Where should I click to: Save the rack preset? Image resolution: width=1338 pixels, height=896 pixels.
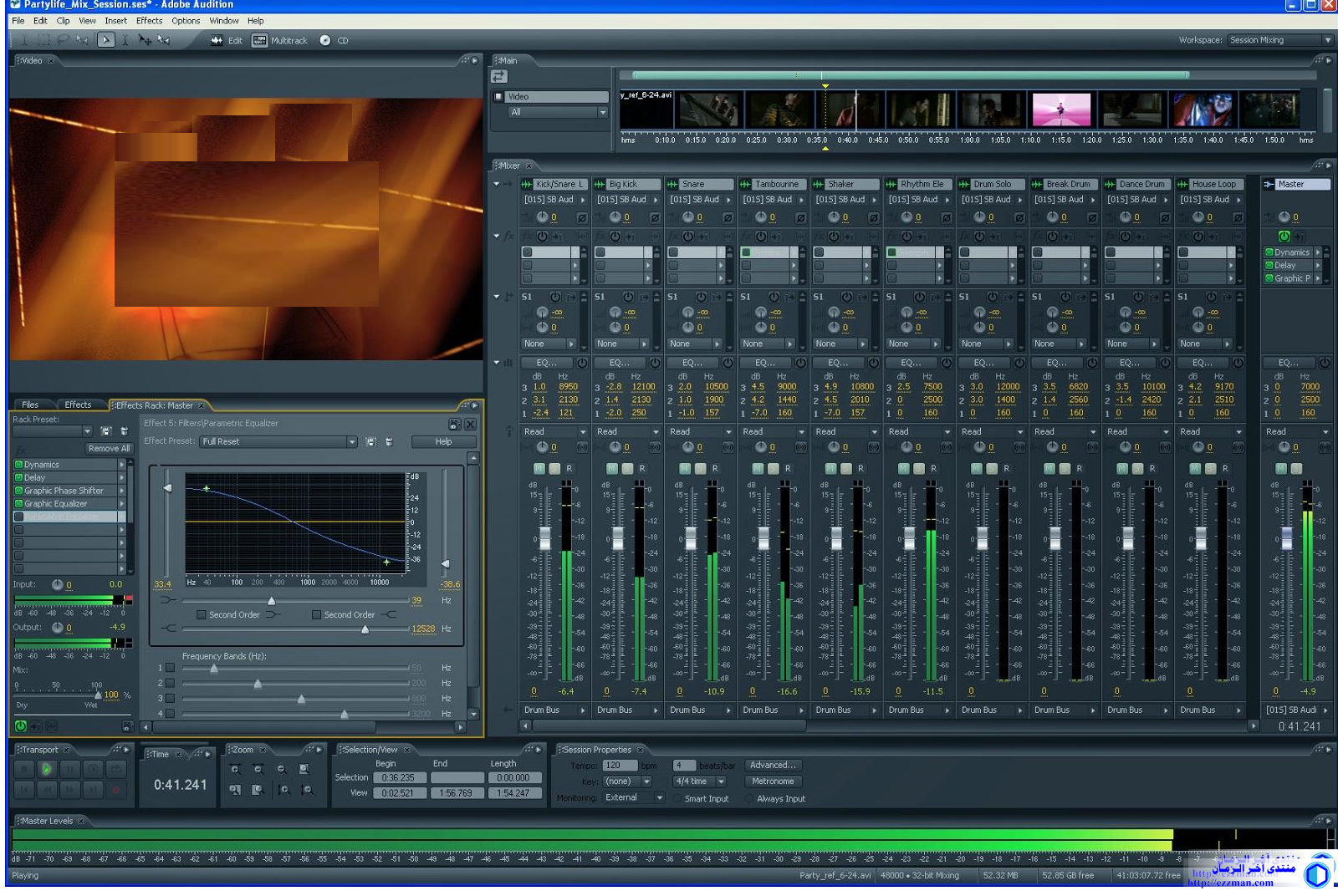pyautogui.click(x=106, y=431)
